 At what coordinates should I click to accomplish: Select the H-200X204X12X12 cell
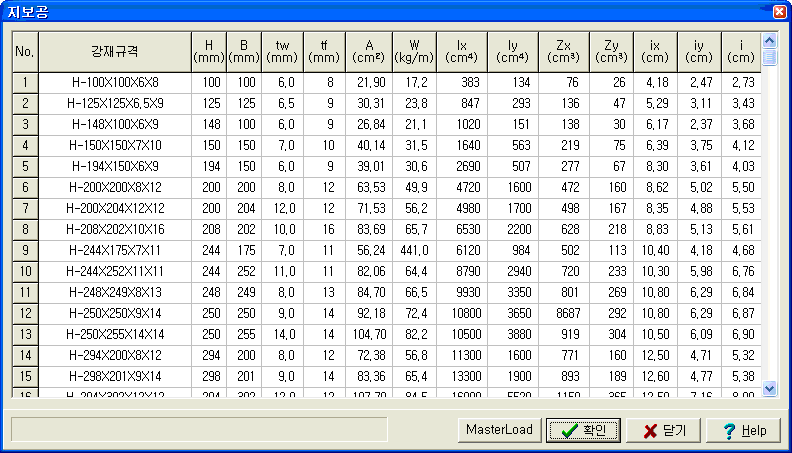pos(115,209)
